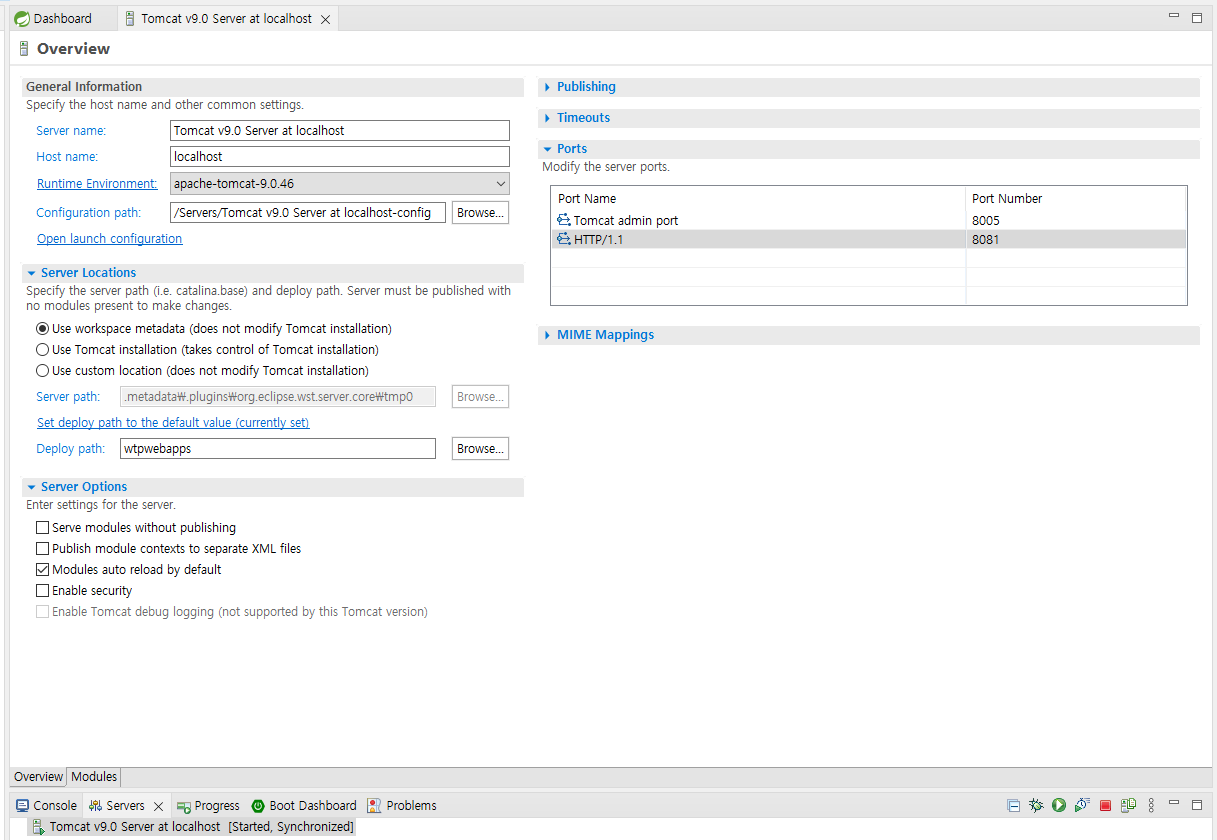Viewport: 1217px width, 840px height.
Task: Open the Console view tab
Action: (x=46, y=806)
